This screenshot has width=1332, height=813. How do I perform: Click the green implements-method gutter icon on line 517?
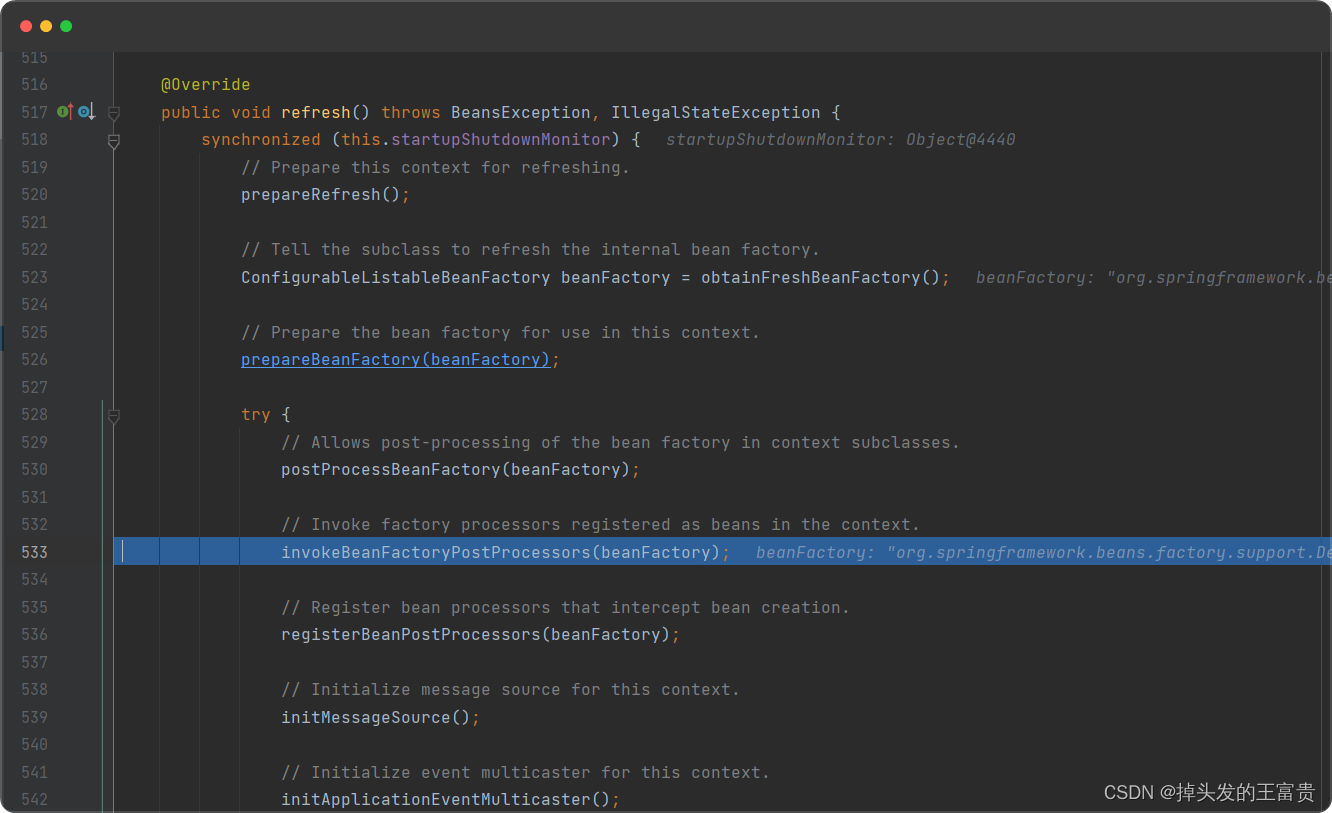[x=65, y=112]
